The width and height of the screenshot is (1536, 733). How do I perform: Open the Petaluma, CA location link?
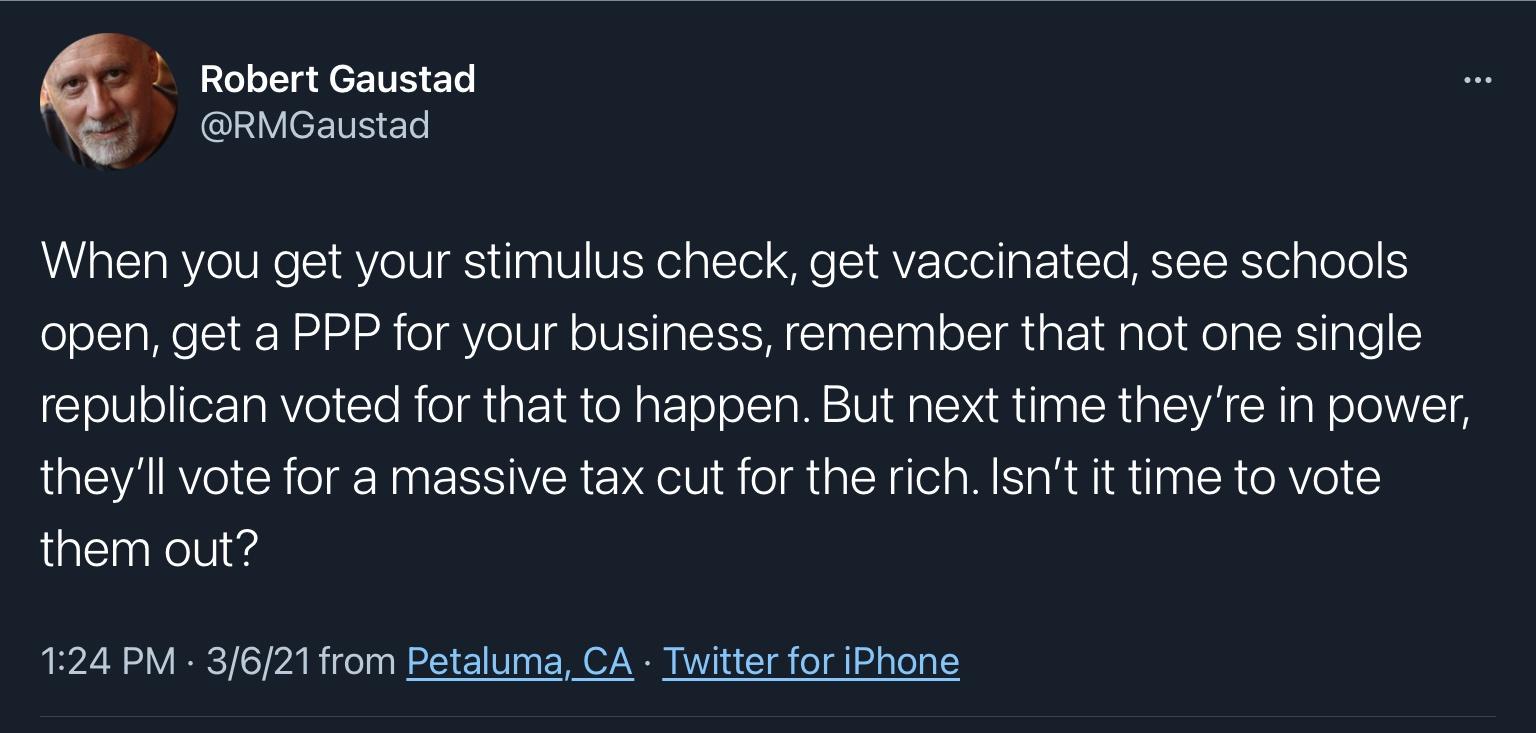(520, 661)
